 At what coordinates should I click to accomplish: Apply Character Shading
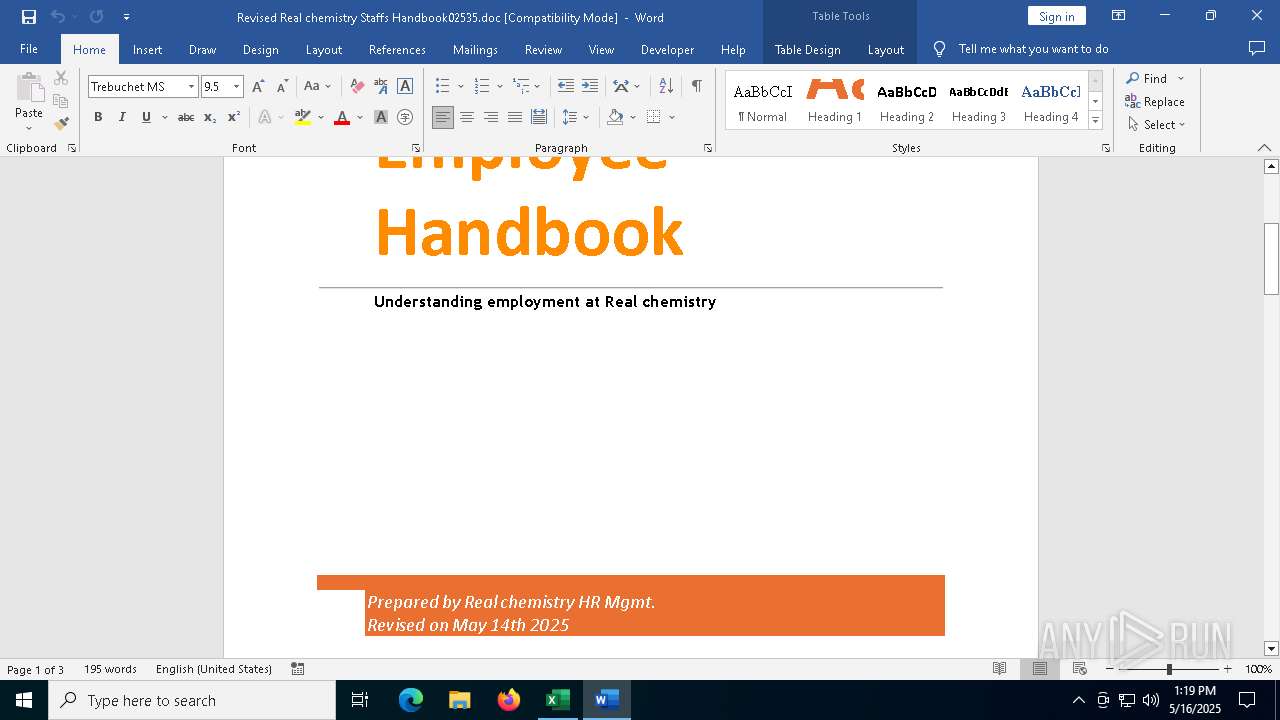click(381, 118)
